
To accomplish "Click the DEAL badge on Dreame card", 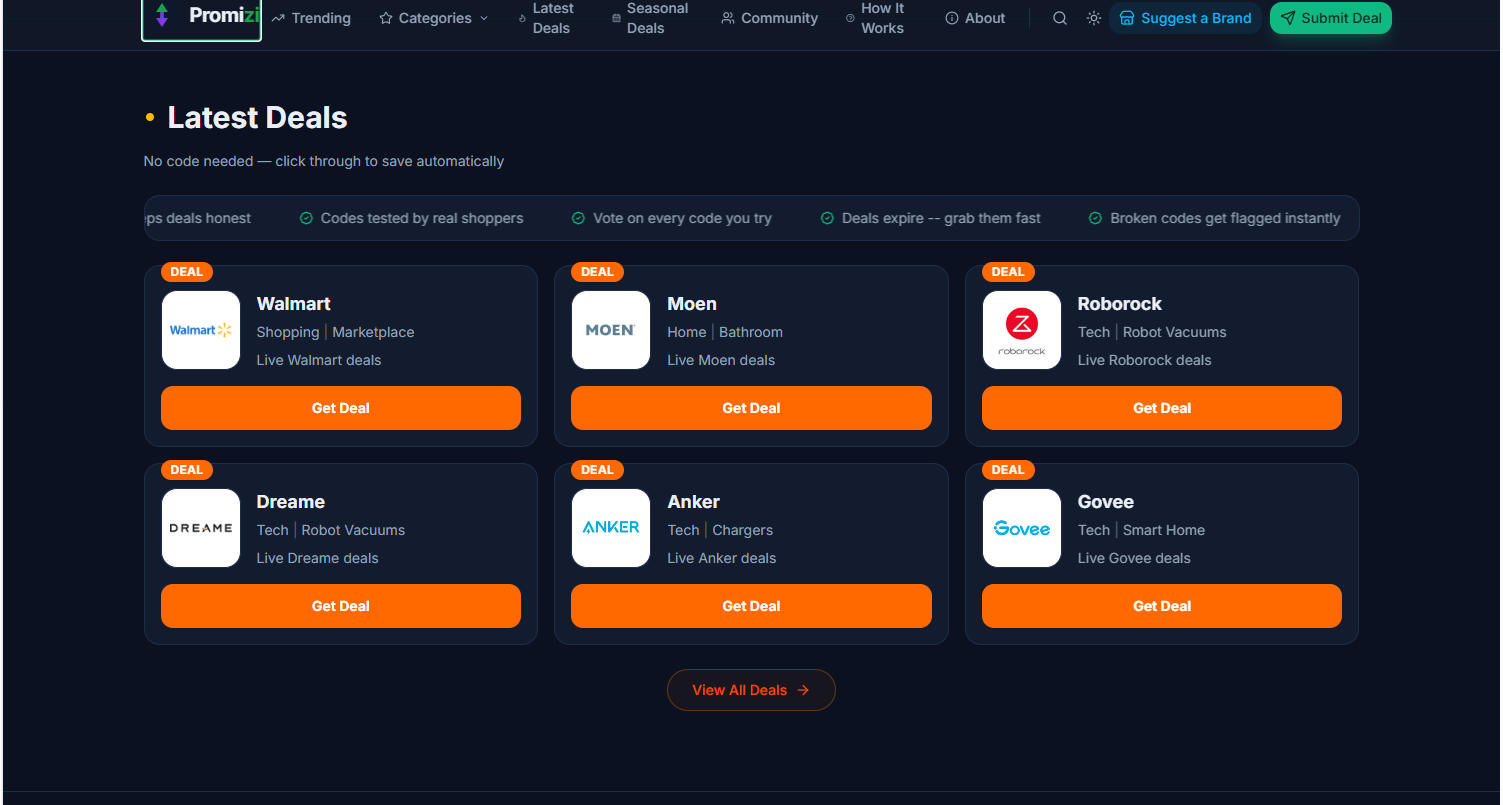I will (x=187, y=470).
